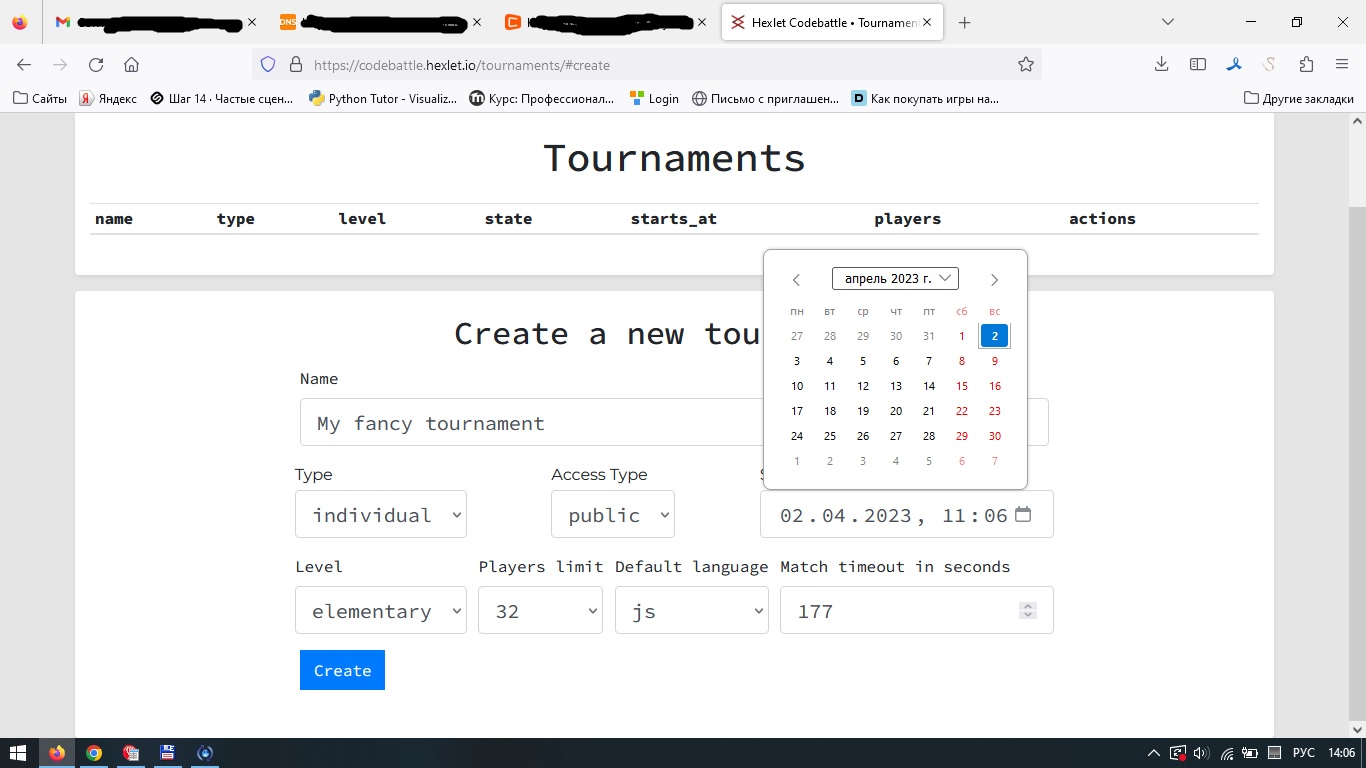The image size is (1366, 768).
Task: Expand the Default language dropdown showing "js"
Action: (691, 610)
